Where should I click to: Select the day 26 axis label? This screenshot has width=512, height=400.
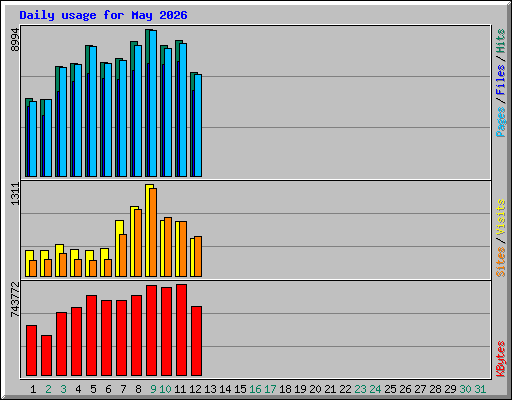click(x=405, y=389)
